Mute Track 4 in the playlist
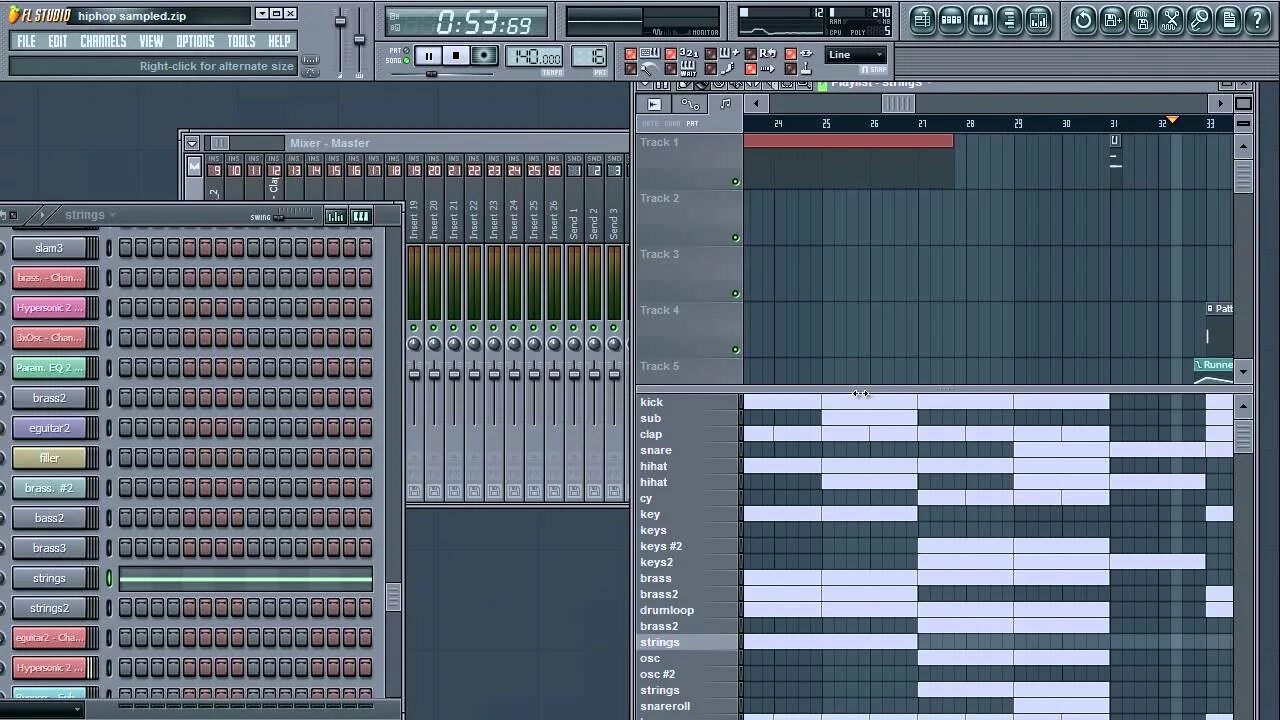Image resolution: width=1280 pixels, height=720 pixels. pos(736,350)
